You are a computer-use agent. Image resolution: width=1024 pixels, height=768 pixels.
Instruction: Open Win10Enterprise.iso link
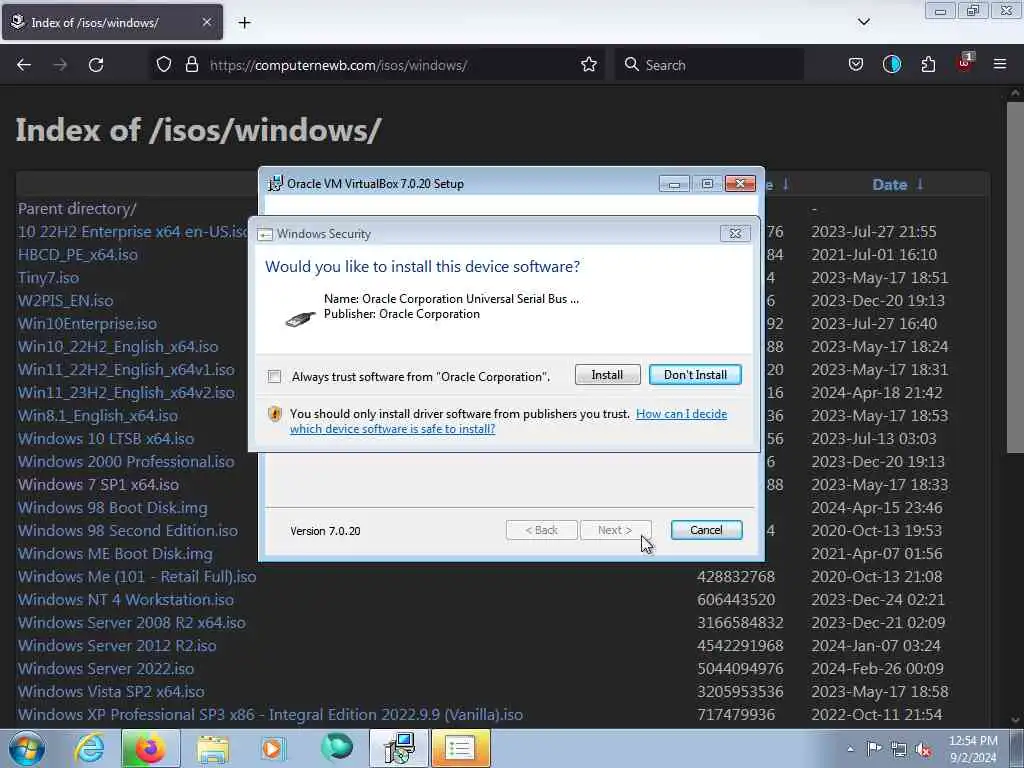pos(88,323)
